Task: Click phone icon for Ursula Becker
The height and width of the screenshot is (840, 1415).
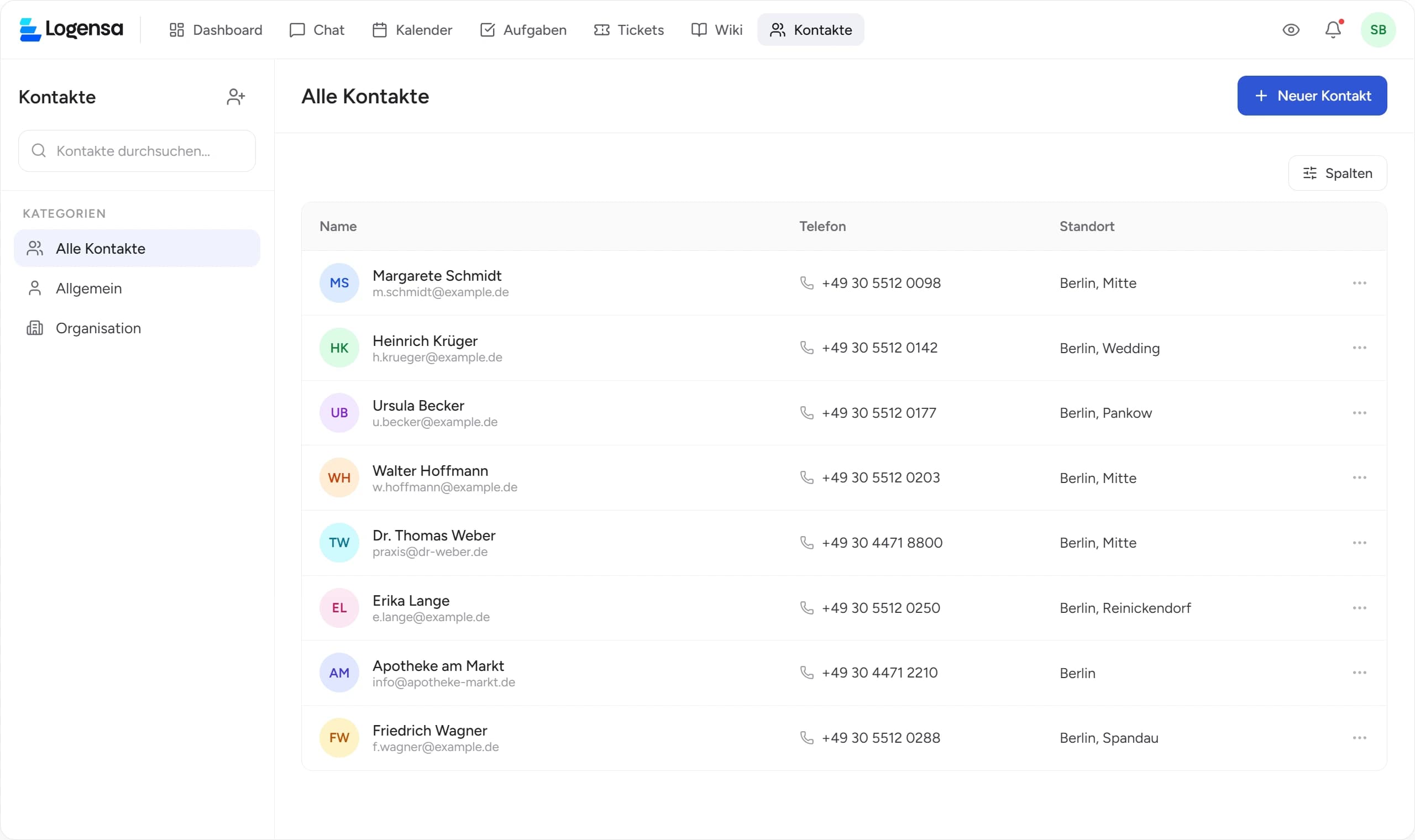Action: tap(806, 413)
